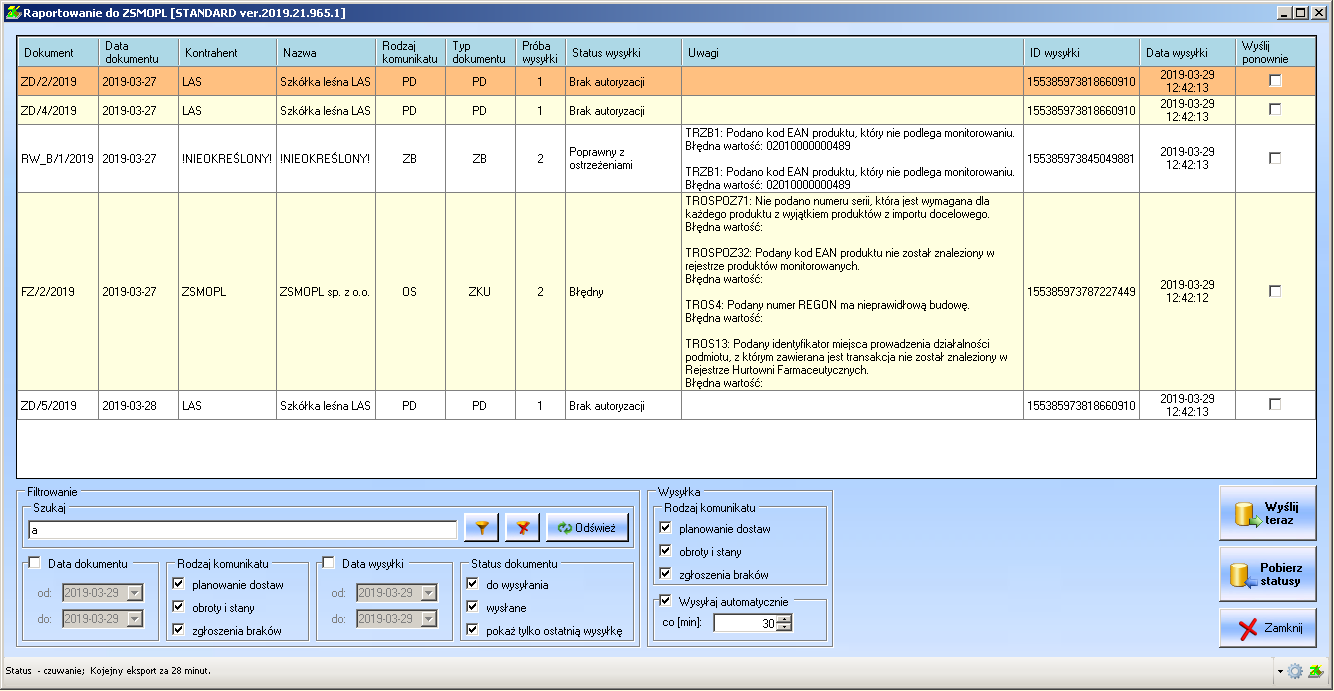Open the gear settings icon in status bar

1295,671
